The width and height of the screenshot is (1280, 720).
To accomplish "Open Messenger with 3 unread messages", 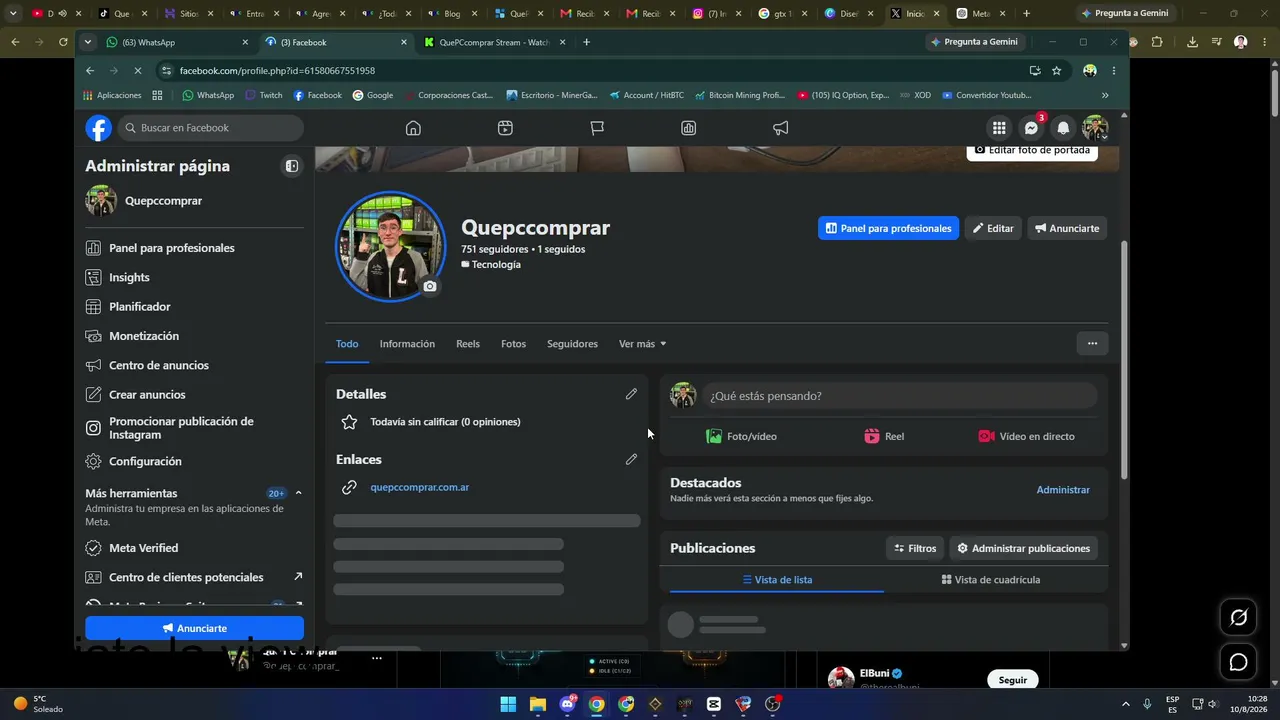I will click(x=1031, y=128).
